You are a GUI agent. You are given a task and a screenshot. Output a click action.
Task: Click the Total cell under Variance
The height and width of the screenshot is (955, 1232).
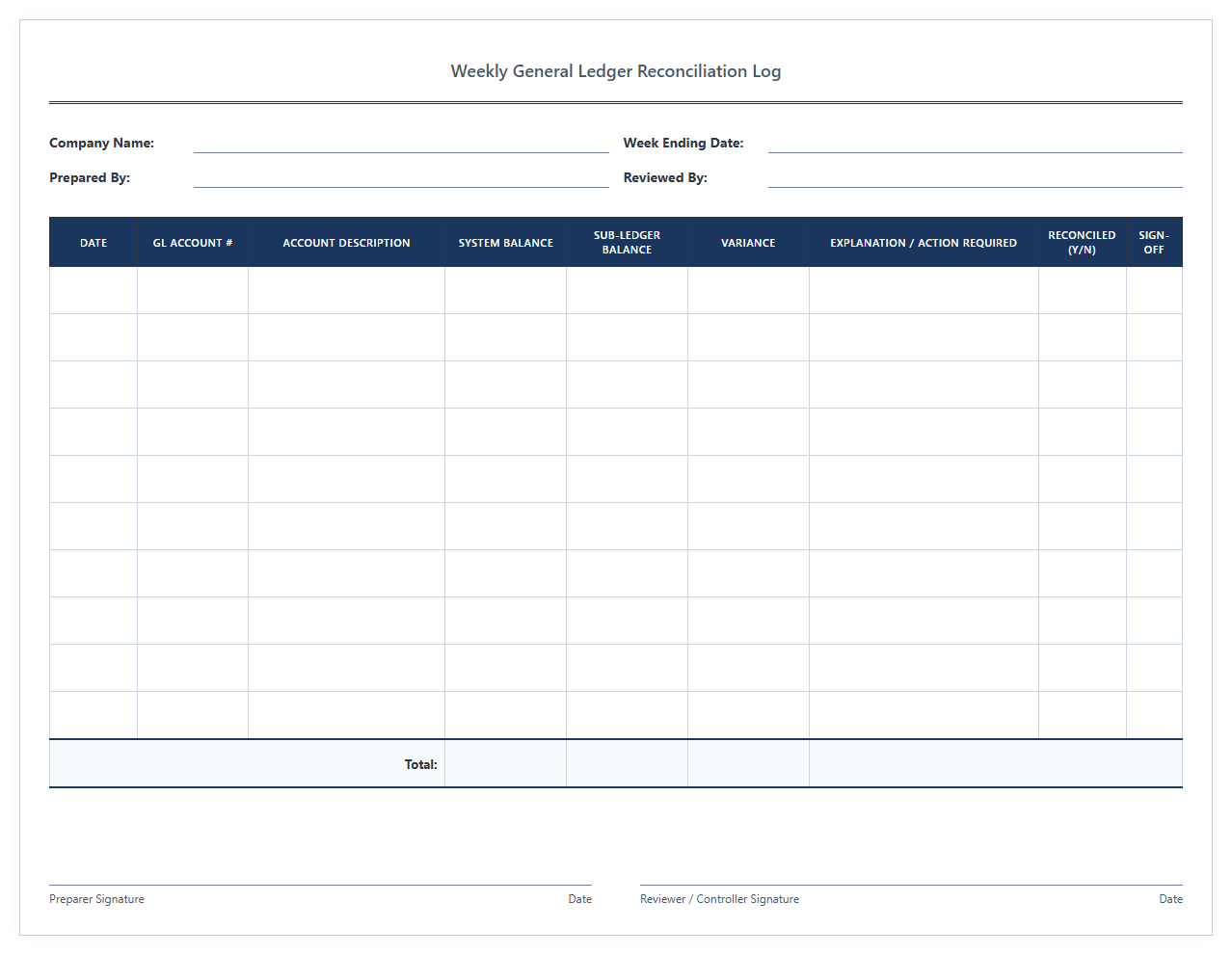coord(748,764)
